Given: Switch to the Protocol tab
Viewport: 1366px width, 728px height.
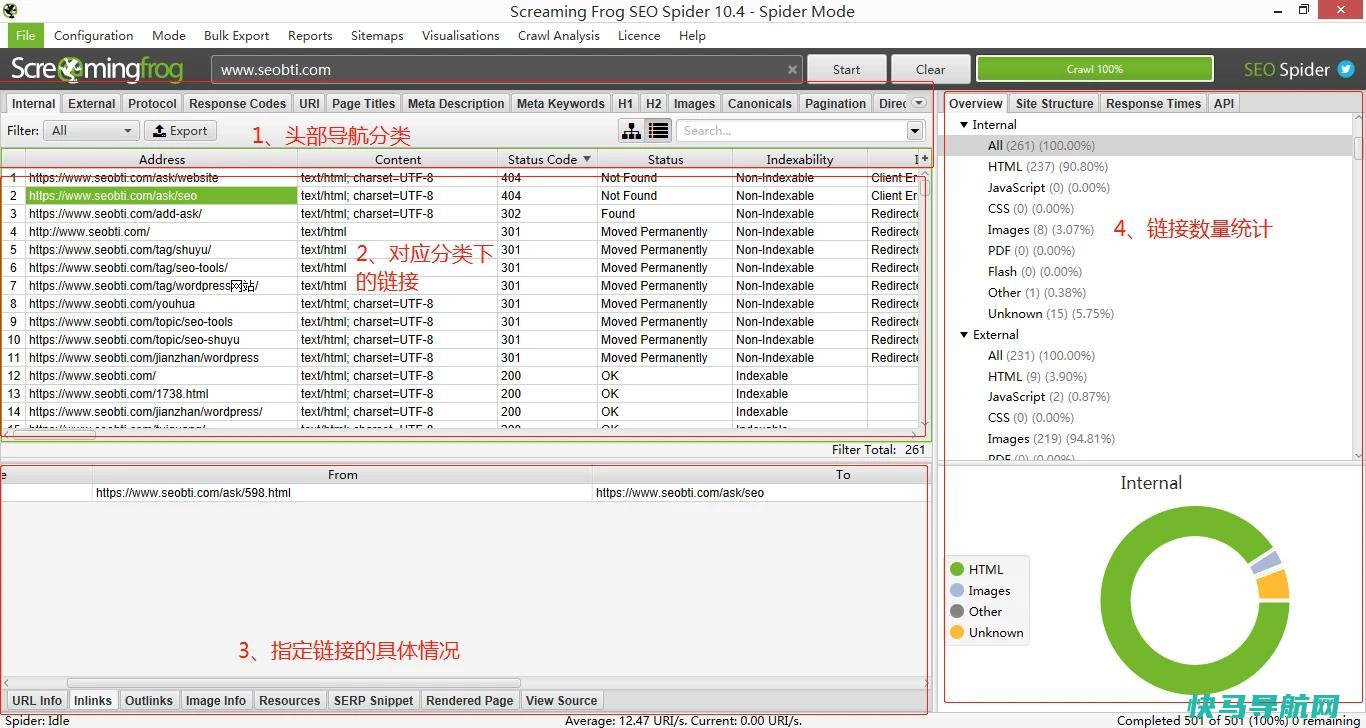Looking at the screenshot, I should 152,103.
